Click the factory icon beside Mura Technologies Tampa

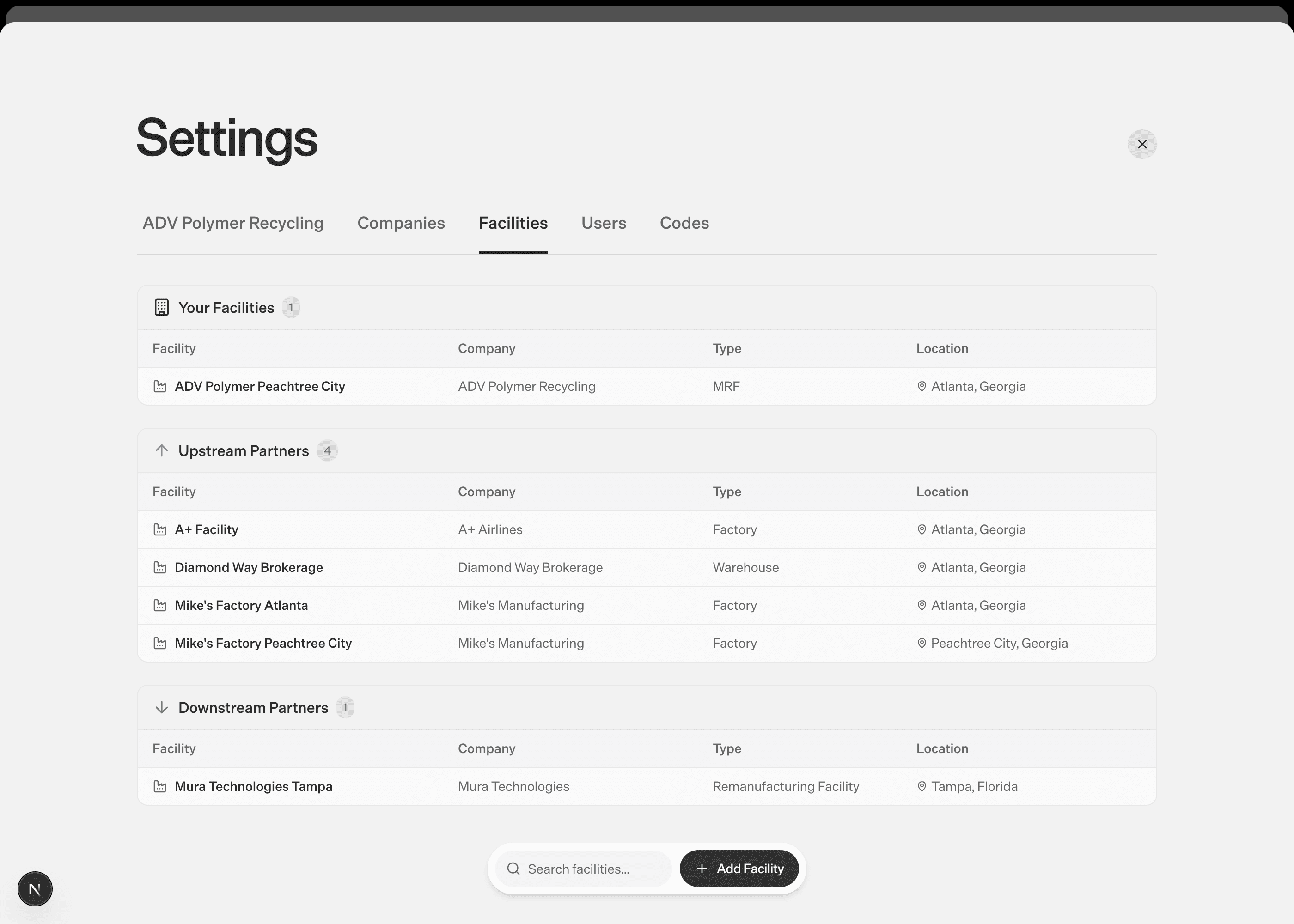point(160,786)
